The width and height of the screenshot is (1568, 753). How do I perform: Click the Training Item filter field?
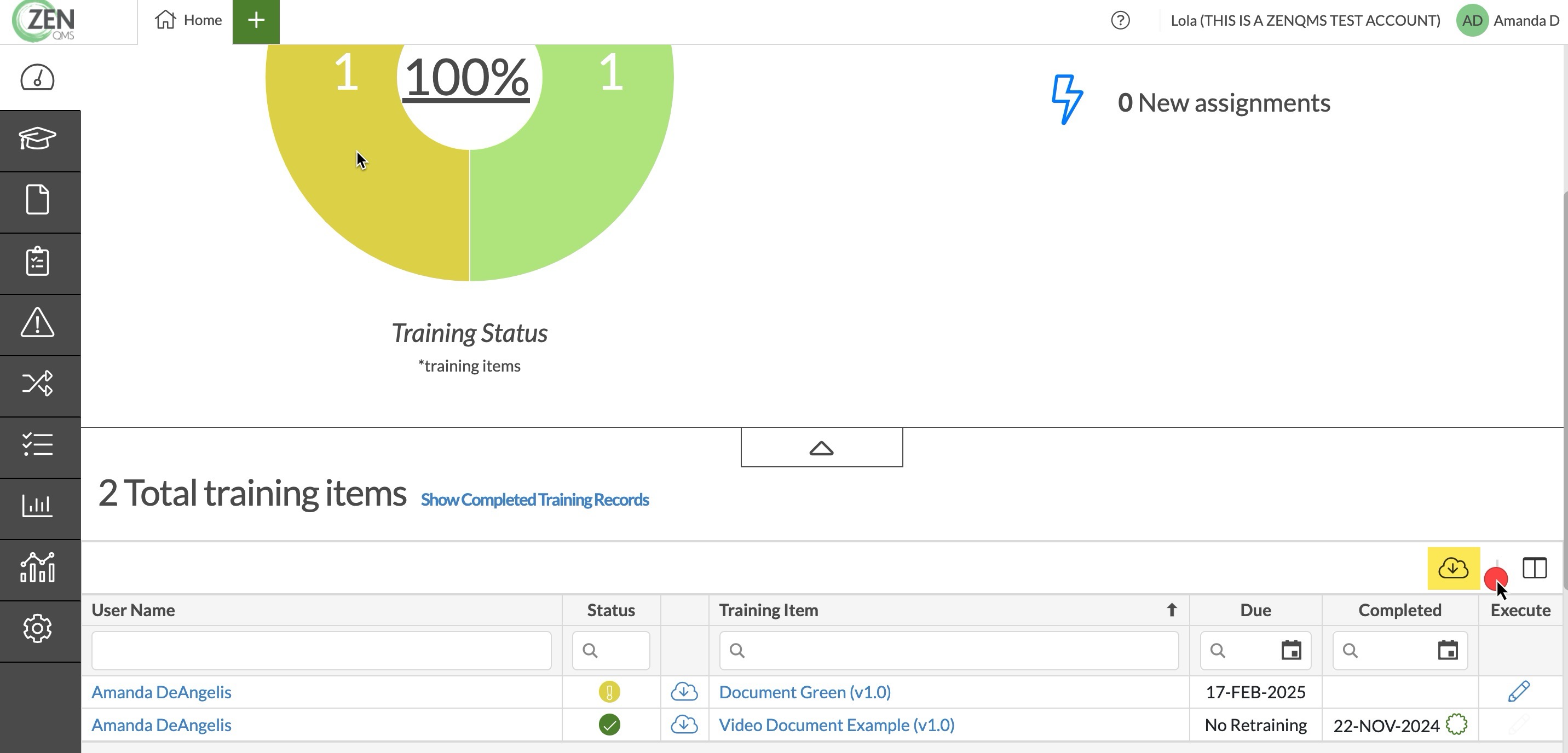(x=948, y=650)
